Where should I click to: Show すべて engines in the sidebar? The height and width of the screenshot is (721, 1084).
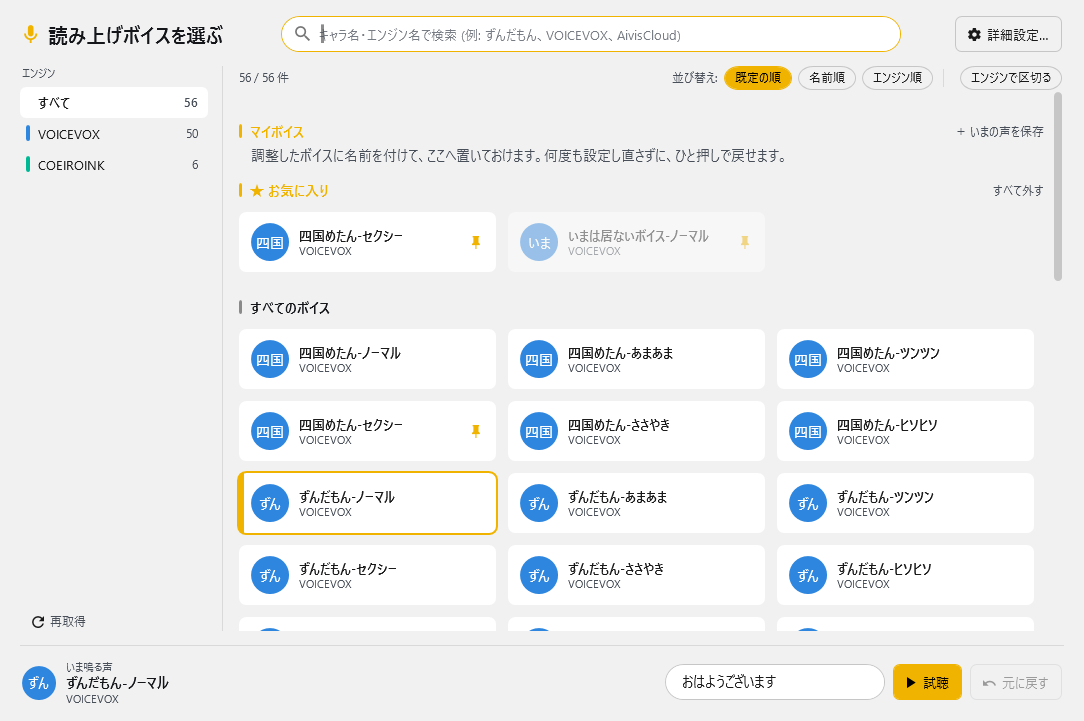pos(114,102)
